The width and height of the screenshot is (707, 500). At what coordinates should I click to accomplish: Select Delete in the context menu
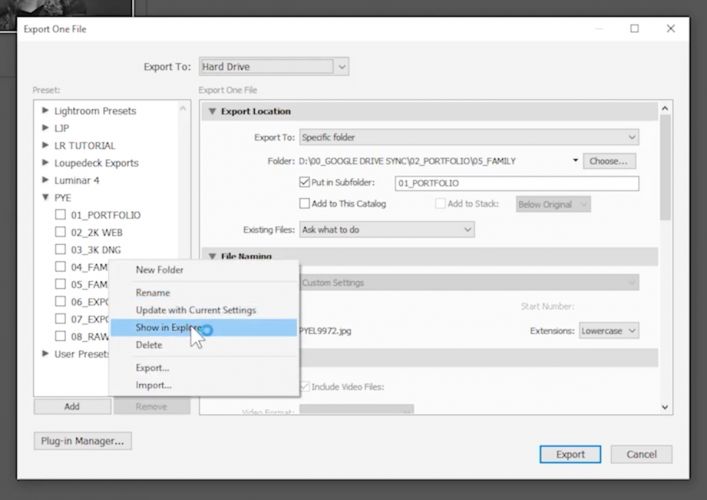coord(149,345)
